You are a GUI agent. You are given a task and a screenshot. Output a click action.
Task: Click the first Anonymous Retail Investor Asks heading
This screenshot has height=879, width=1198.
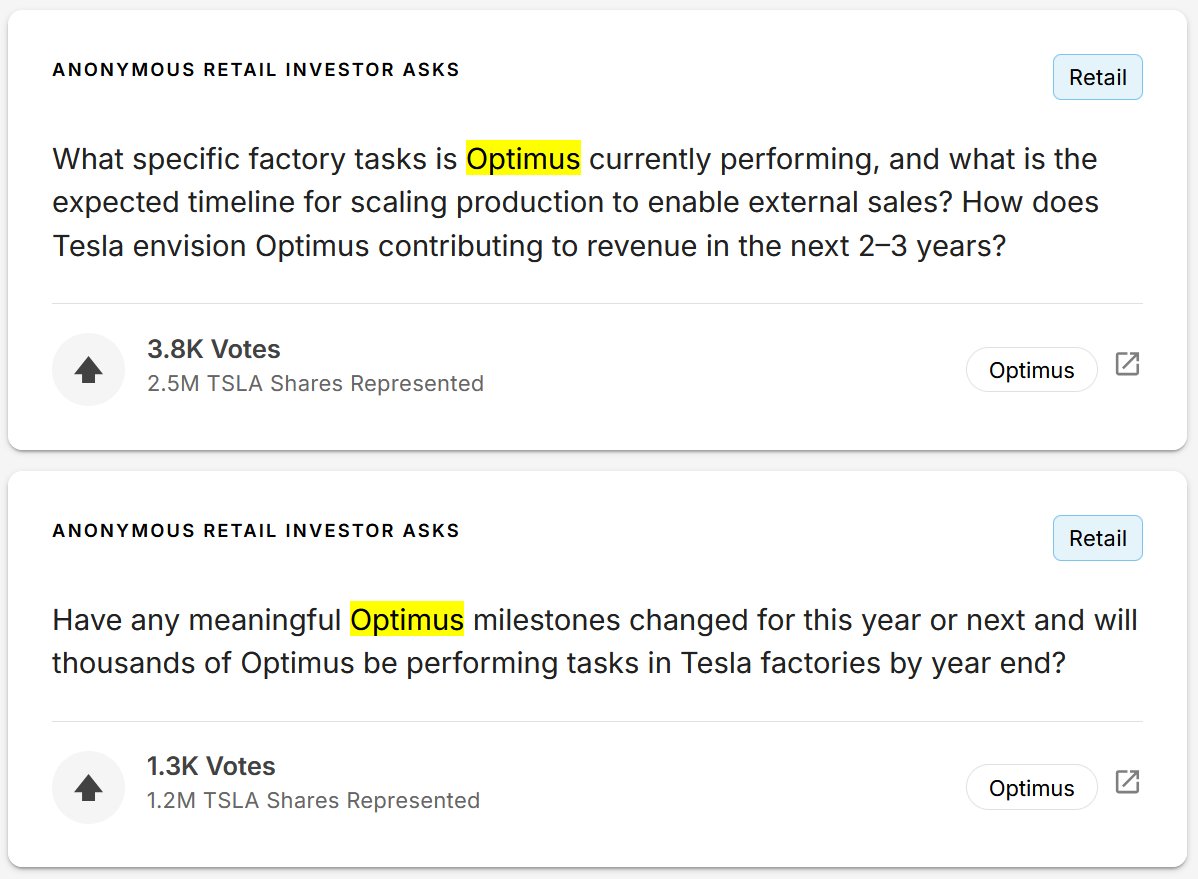(x=256, y=70)
